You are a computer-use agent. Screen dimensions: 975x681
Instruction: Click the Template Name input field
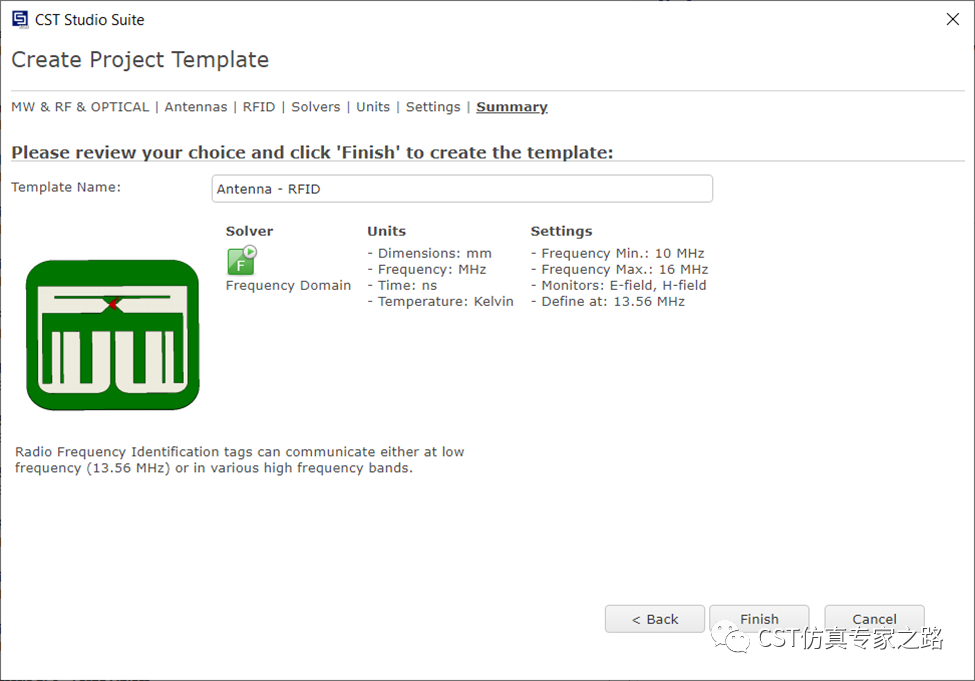[x=462, y=188]
